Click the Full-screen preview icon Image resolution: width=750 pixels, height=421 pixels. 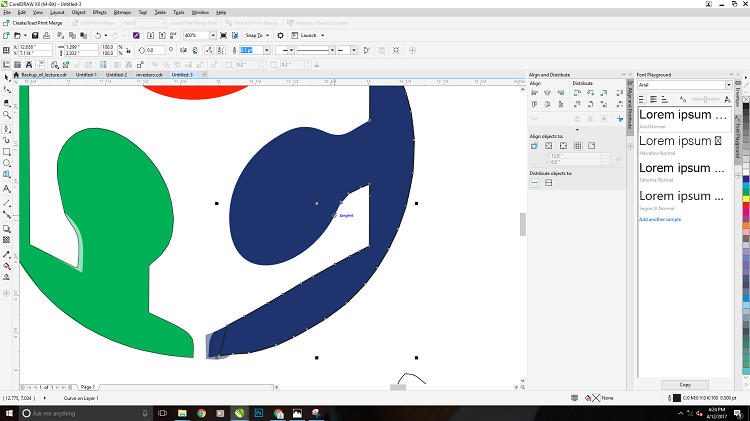click(x=223, y=35)
